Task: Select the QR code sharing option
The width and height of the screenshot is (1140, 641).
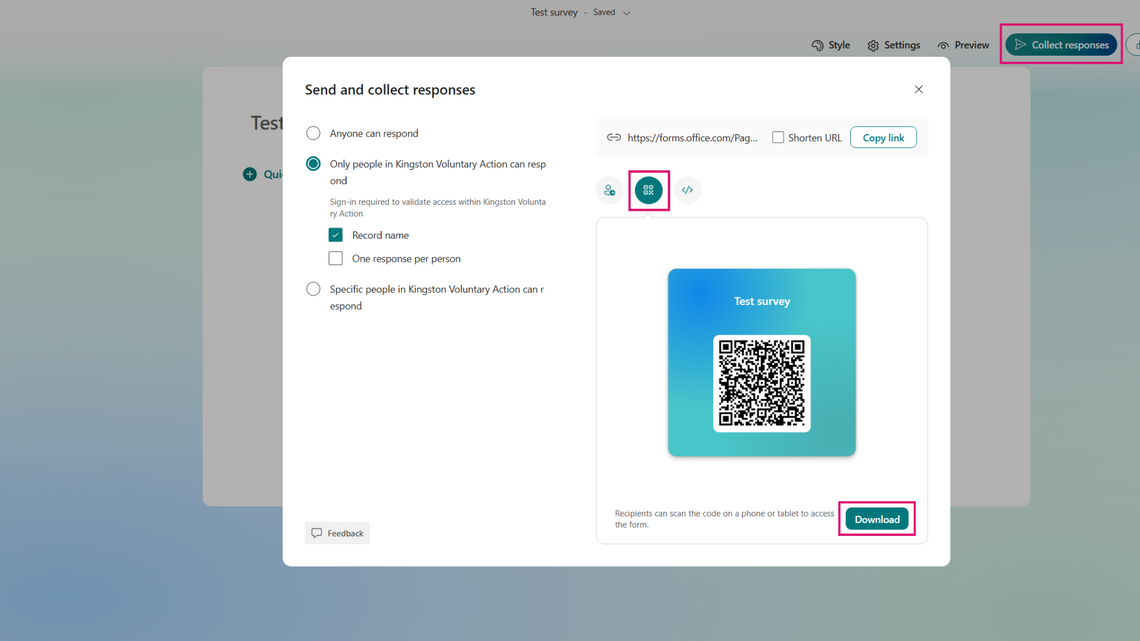Action: click(x=647, y=190)
